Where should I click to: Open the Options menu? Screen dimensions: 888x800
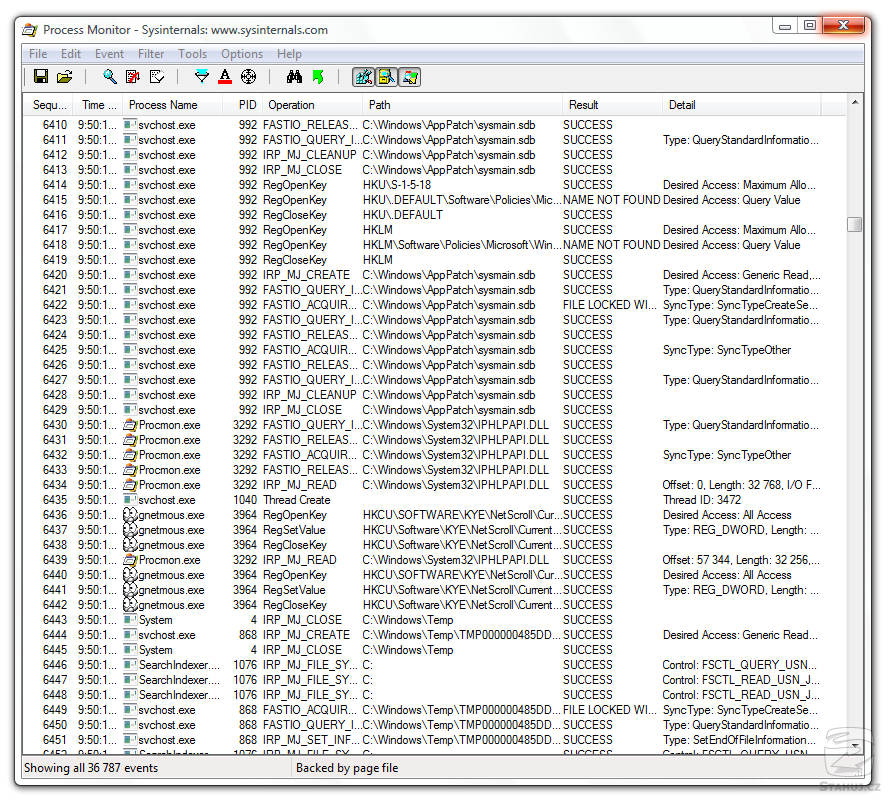242,54
